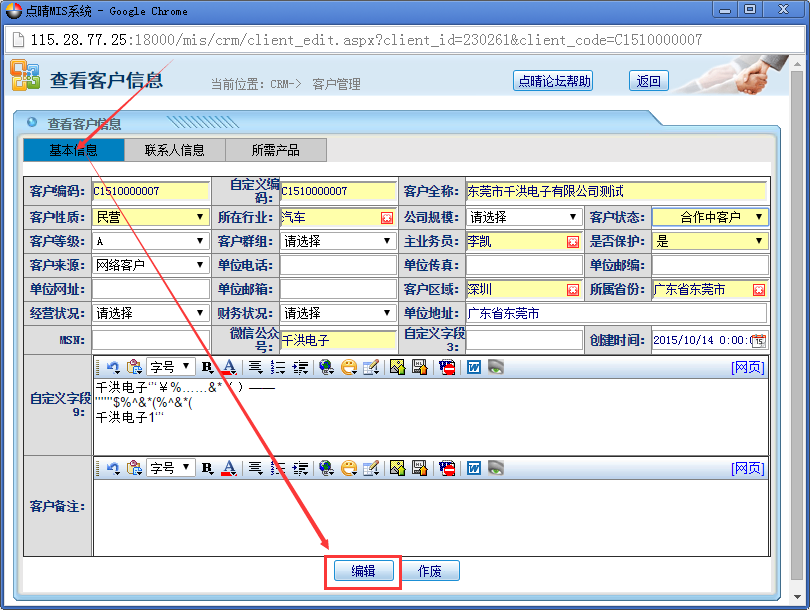
Task: Open the 客户性质 dropdown showing 民营
Action: click(151, 217)
